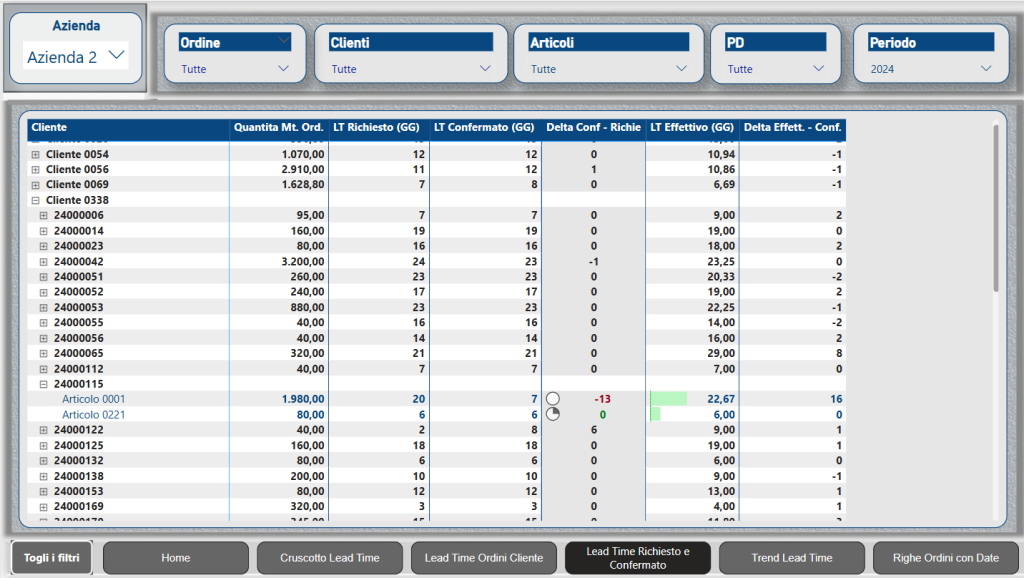Click the table's vertical scrollbar
The image size is (1024, 578).
[995, 210]
